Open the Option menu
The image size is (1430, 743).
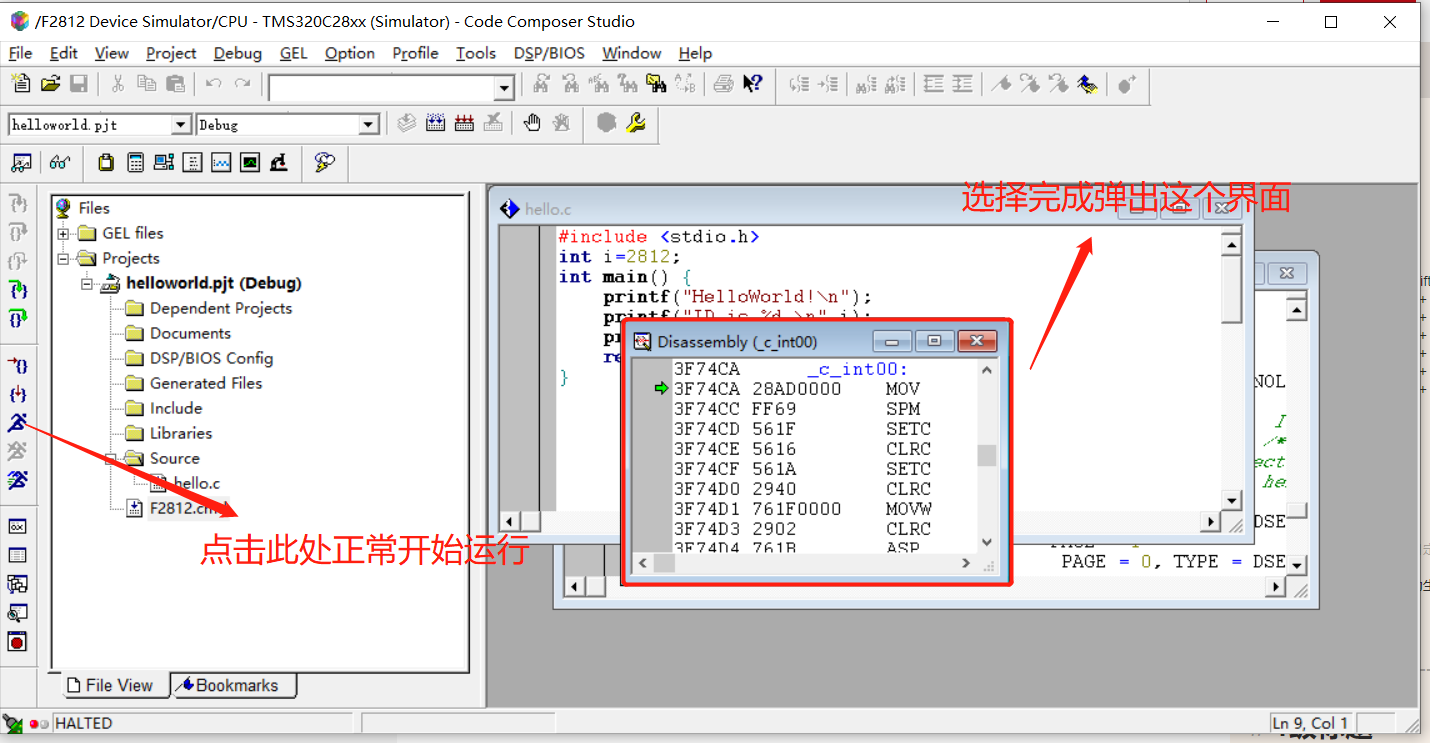tap(350, 53)
